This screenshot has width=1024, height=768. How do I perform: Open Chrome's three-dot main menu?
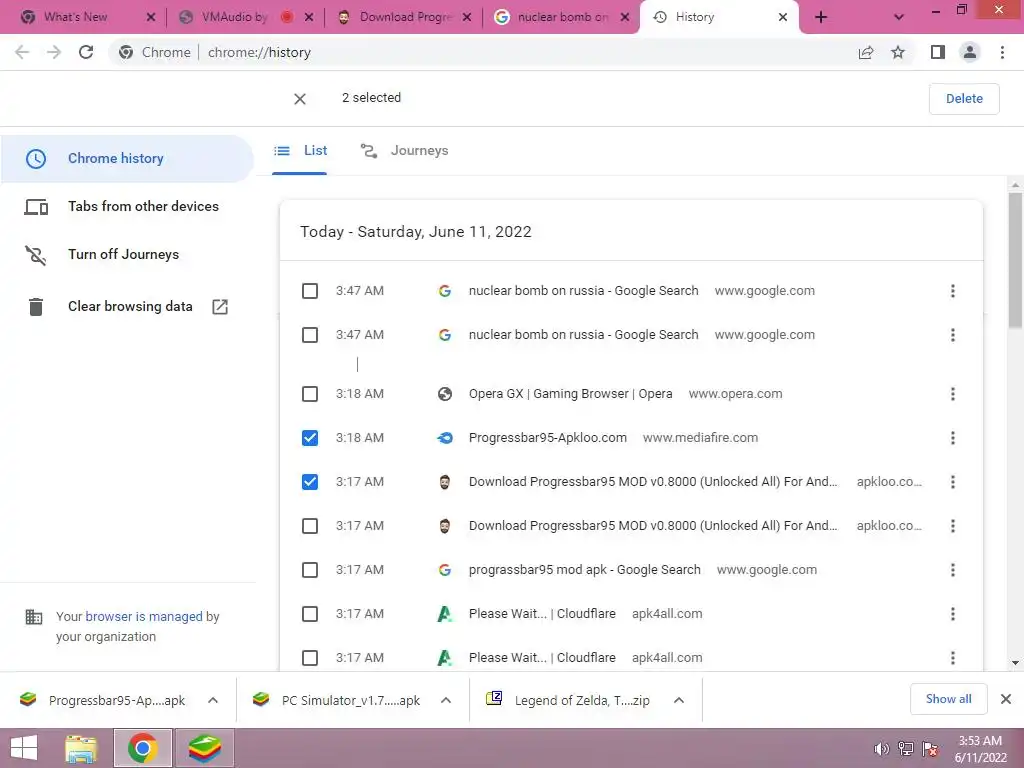point(1002,52)
